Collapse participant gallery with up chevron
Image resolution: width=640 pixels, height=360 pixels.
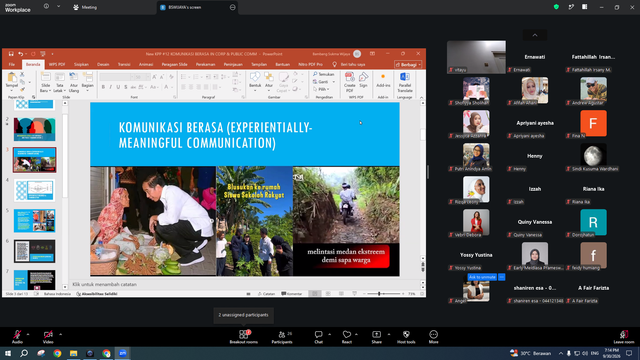pyautogui.click(x=535, y=35)
